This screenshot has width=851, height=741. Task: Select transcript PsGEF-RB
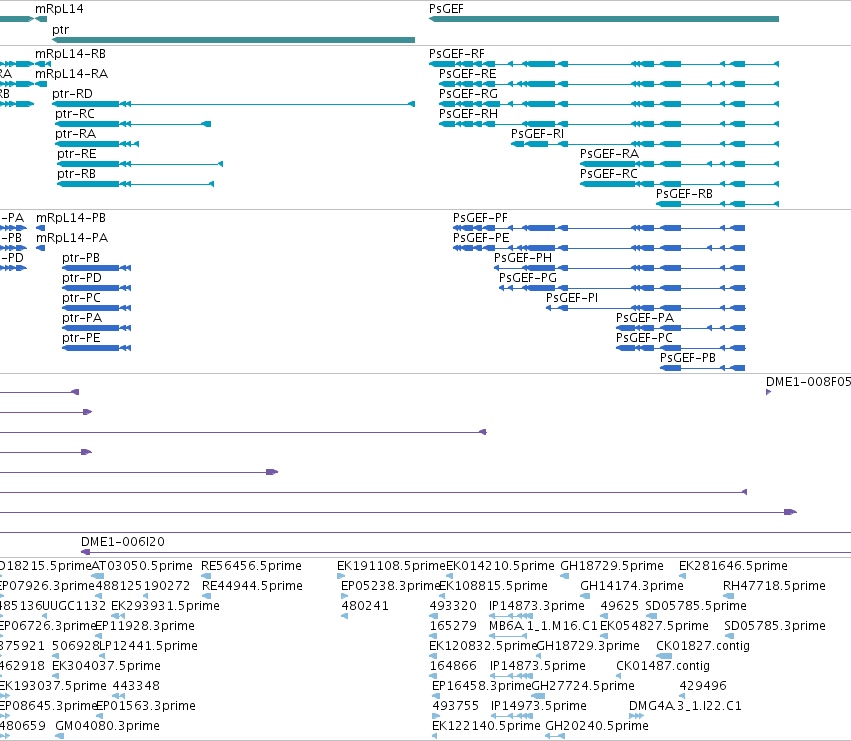coord(717,204)
